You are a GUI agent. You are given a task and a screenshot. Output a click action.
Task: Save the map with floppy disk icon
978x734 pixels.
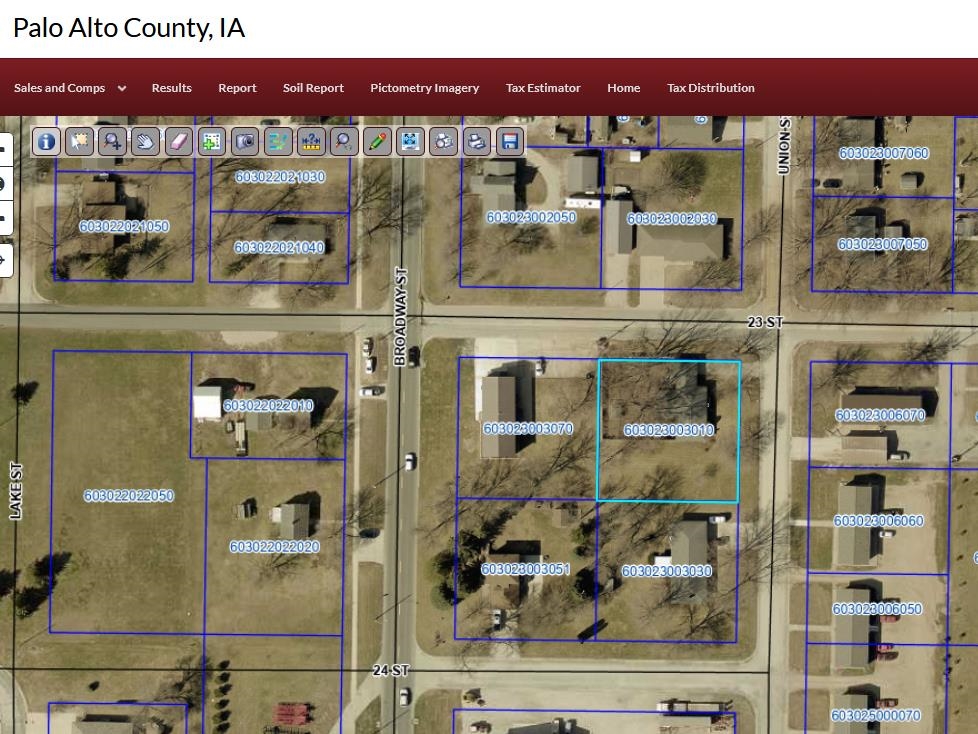tap(510, 141)
